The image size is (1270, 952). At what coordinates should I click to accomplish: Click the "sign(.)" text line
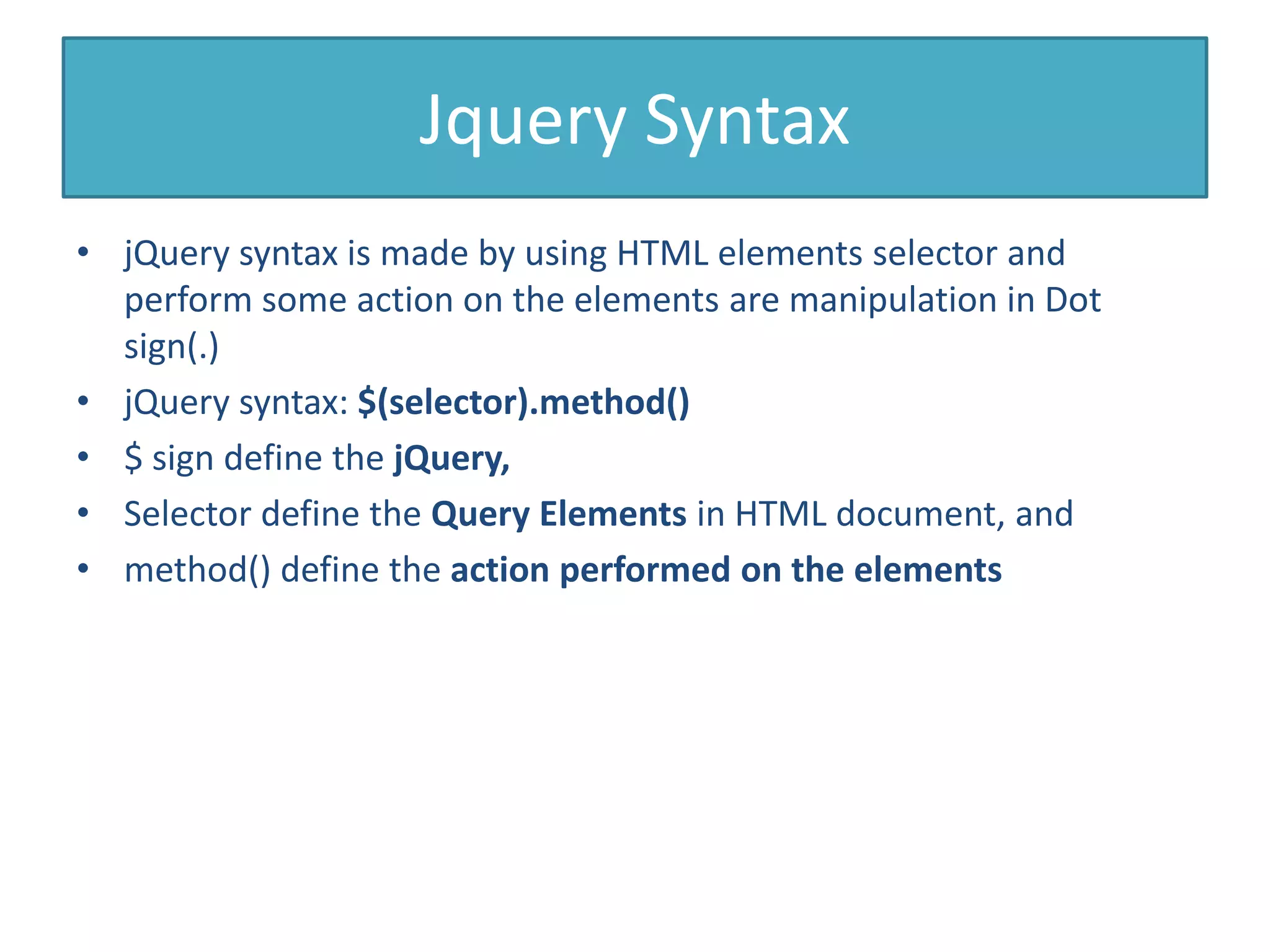(x=171, y=347)
